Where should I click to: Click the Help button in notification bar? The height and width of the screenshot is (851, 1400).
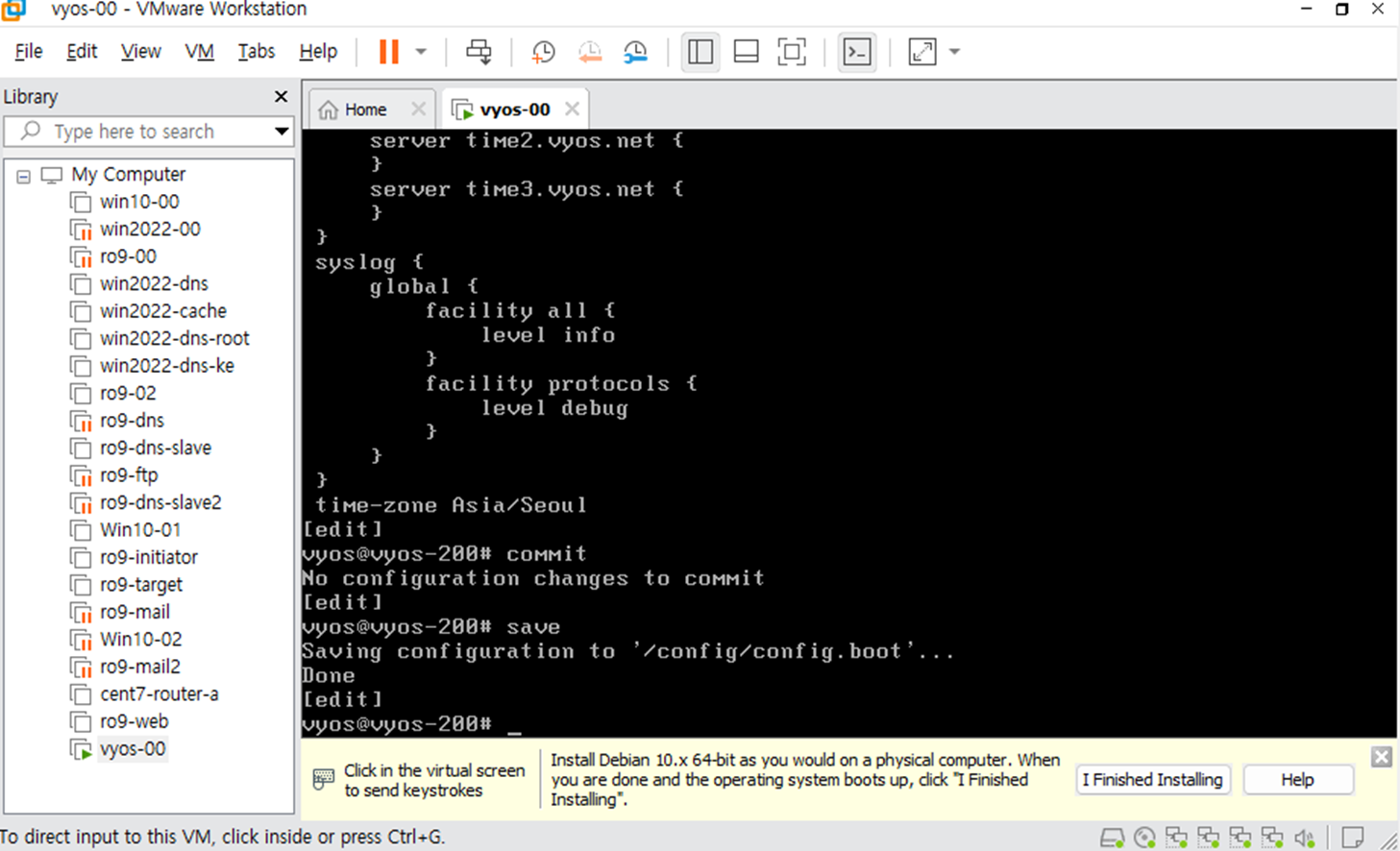click(1297, 780)
